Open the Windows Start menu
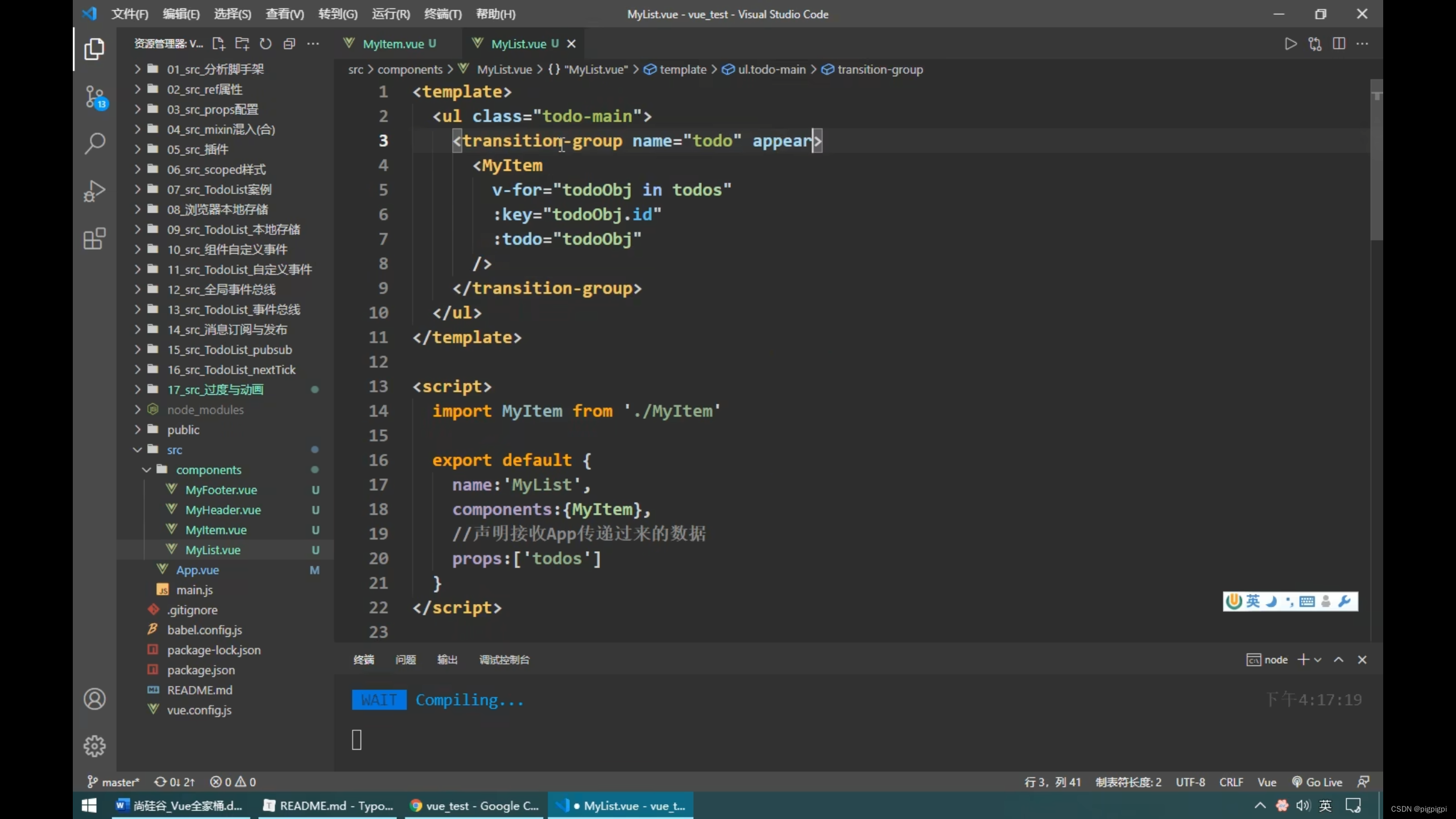Image resolution: width=1456 pixels, height=819 pixels. (x=89, y=806)
